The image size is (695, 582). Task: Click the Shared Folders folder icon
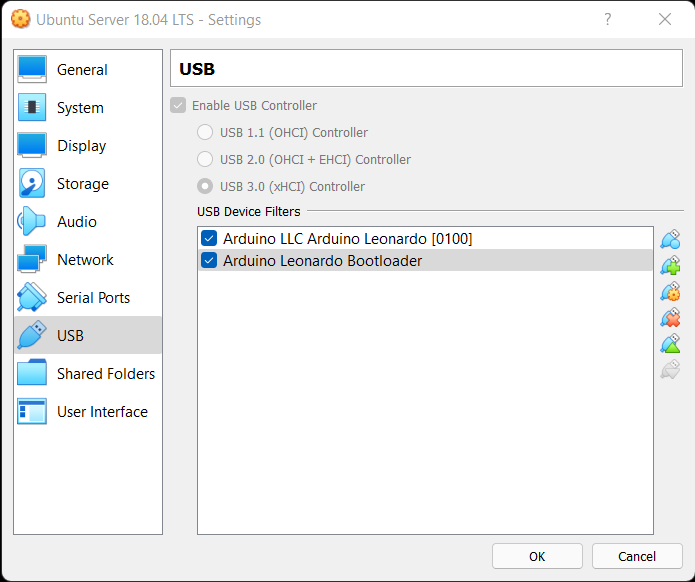32,373
